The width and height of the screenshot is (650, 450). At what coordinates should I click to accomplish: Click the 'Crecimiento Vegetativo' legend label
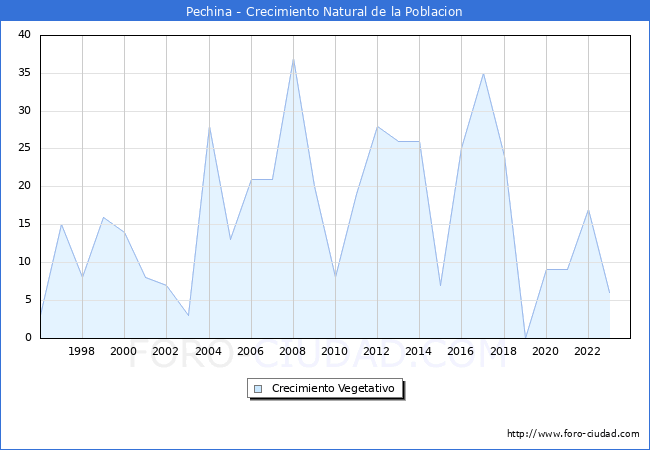333,388
